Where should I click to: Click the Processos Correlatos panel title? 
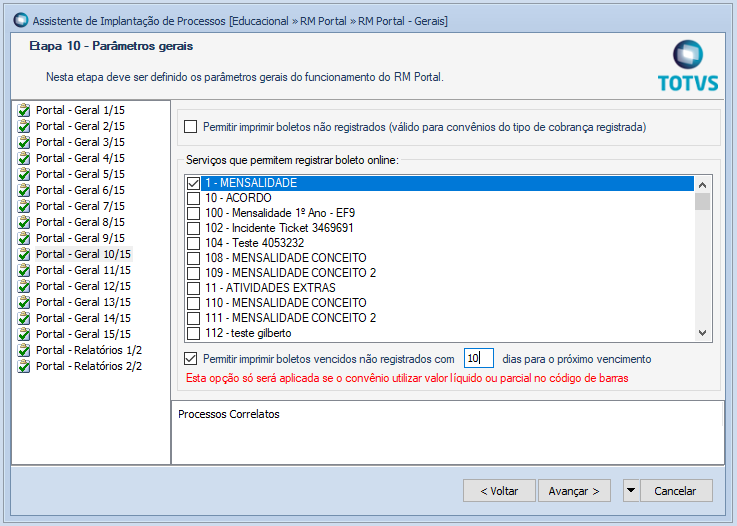[229, 414]
